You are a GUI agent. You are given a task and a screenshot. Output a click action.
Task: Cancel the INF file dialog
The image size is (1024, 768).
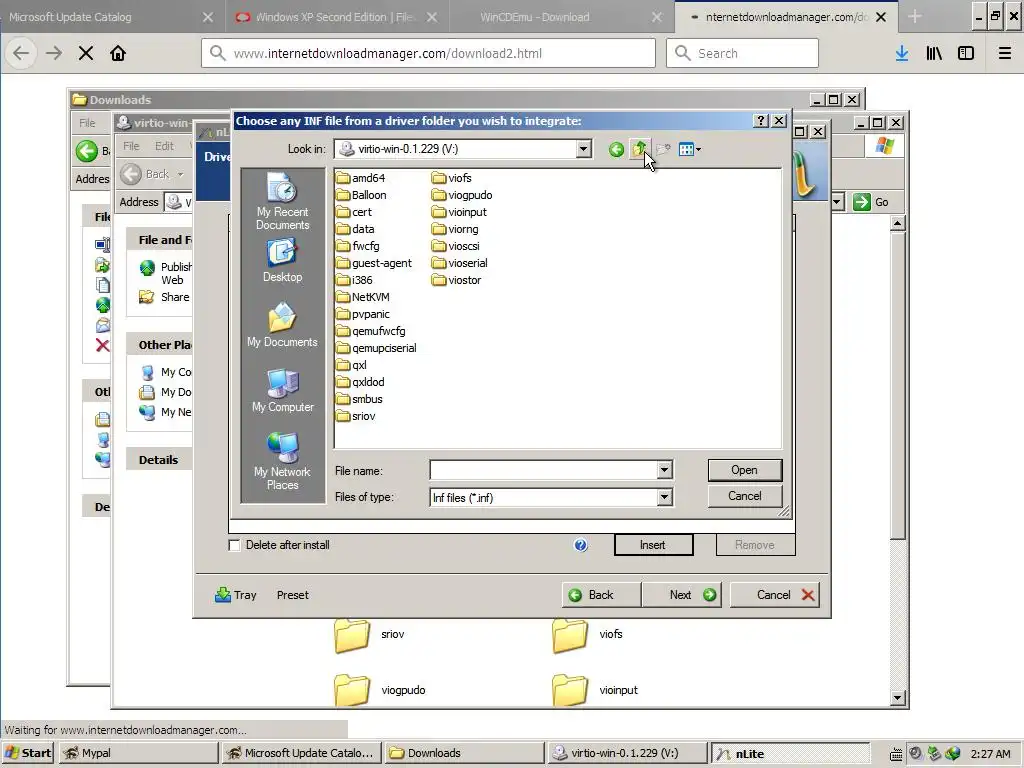pos(744,496)
